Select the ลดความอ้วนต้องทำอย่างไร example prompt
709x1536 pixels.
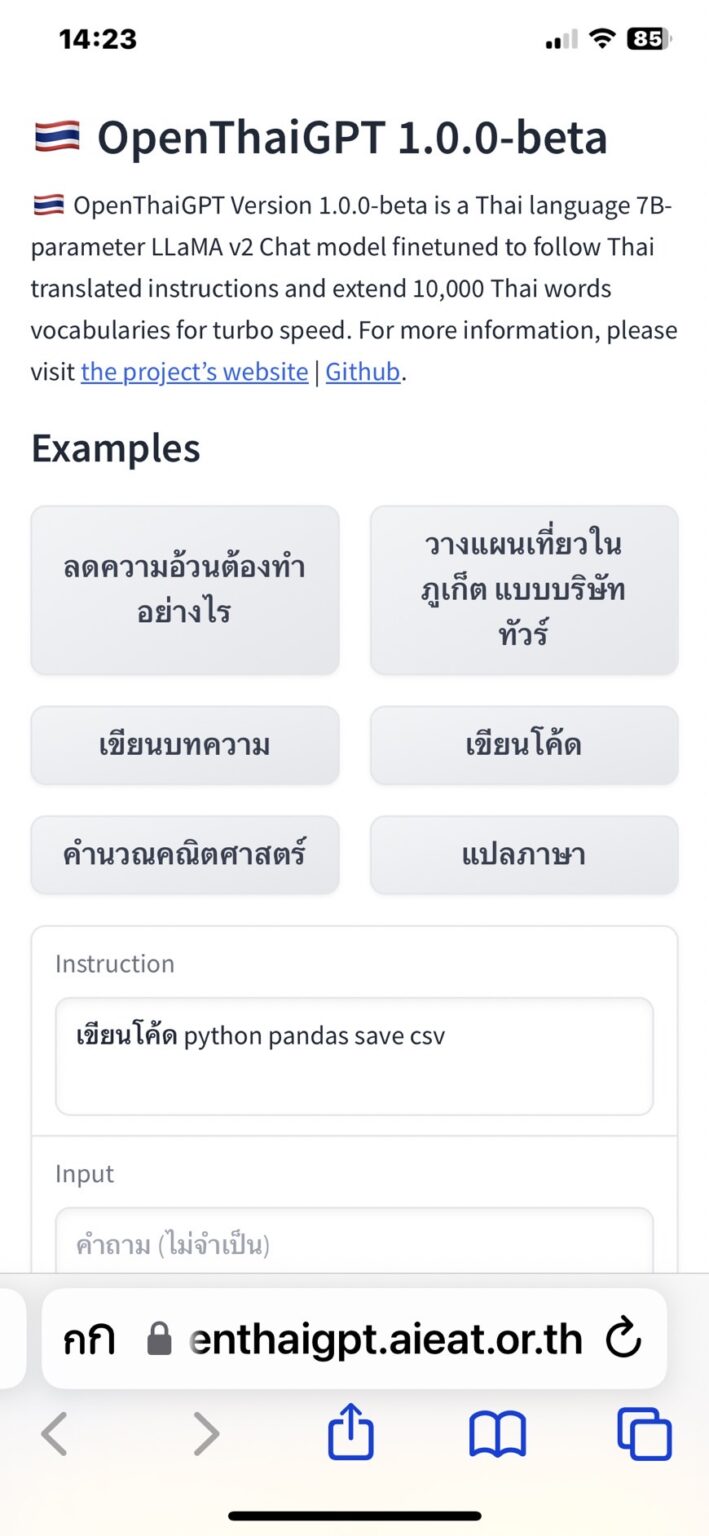[185, 590]
